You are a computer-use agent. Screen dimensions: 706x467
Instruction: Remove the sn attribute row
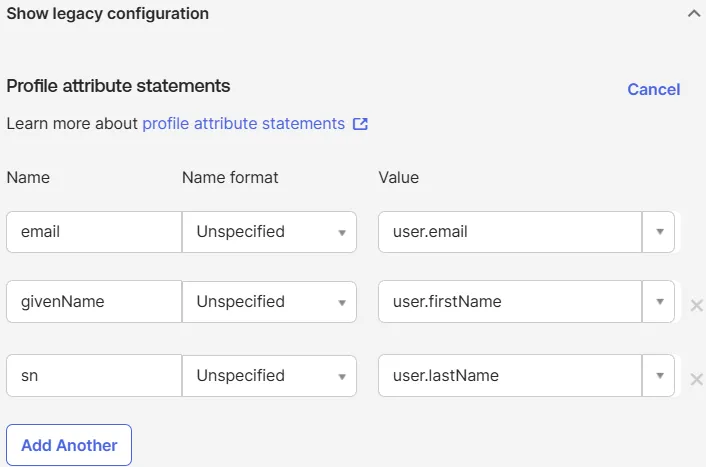pyautogui.click(x=697, y=380)
